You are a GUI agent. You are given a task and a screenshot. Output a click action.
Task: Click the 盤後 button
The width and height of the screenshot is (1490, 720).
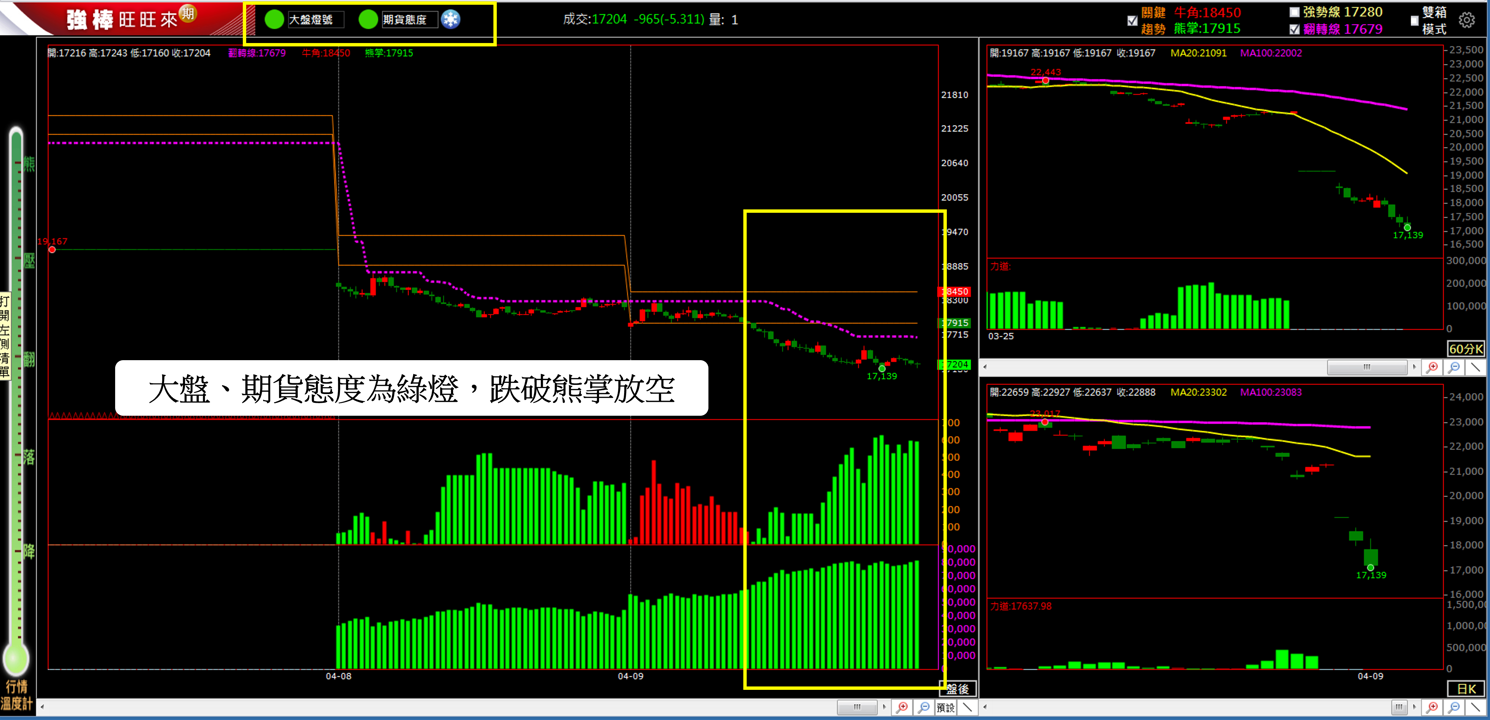point(957,689)
